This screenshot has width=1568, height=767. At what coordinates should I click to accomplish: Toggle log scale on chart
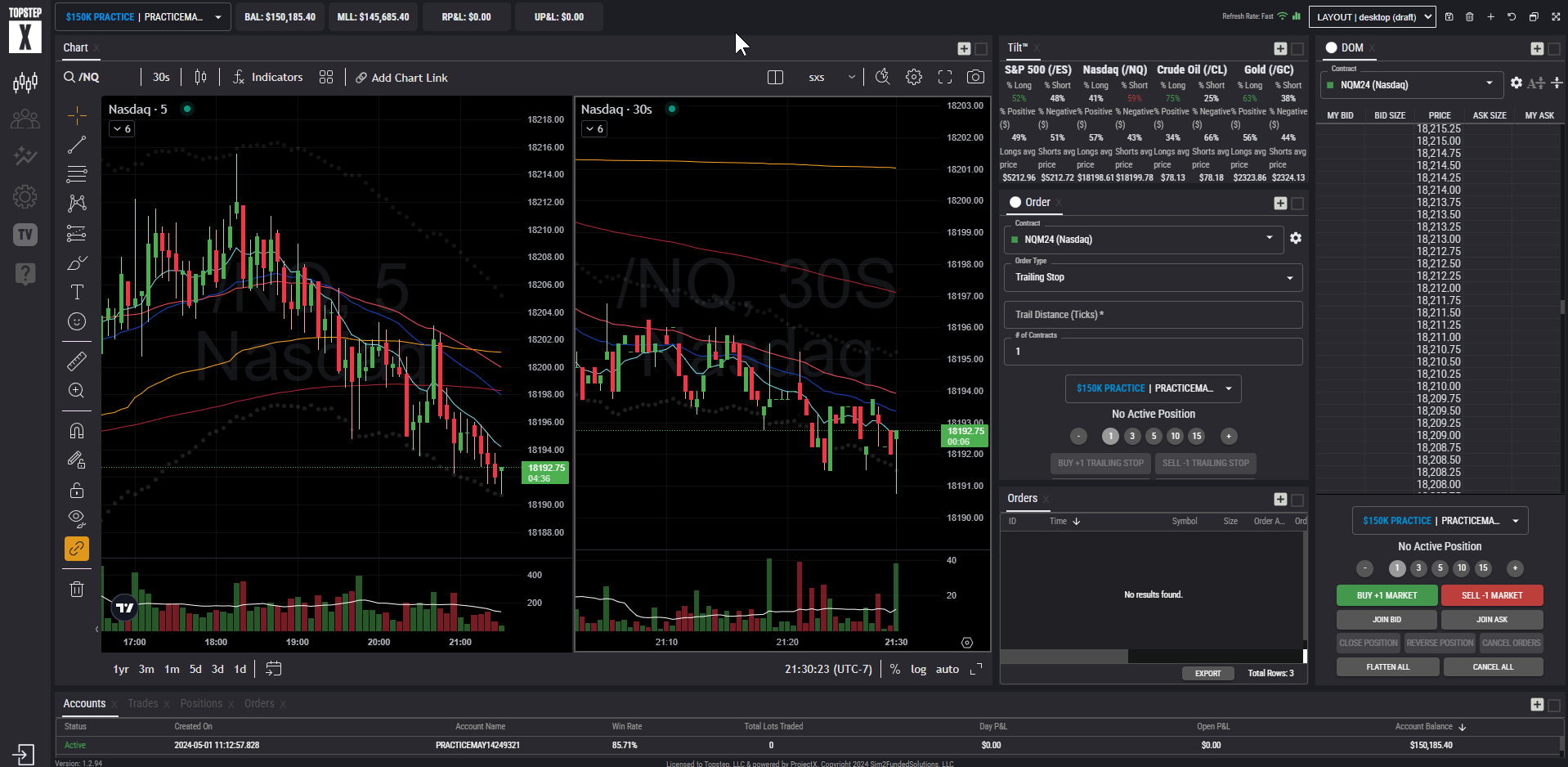coord(918,669)
